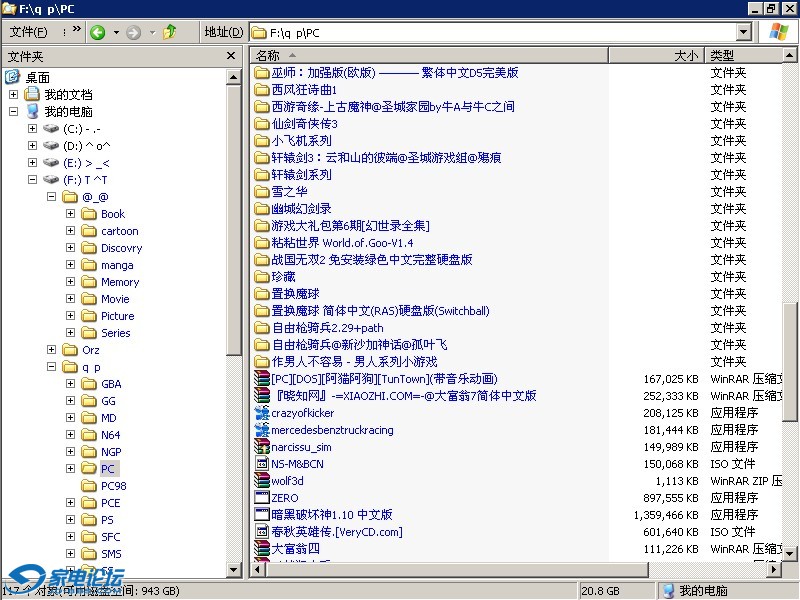Image resolution: width=800 pixels, height=600 pixels.
Task: Click the Back navigation arrow
Action: (97, 31)
